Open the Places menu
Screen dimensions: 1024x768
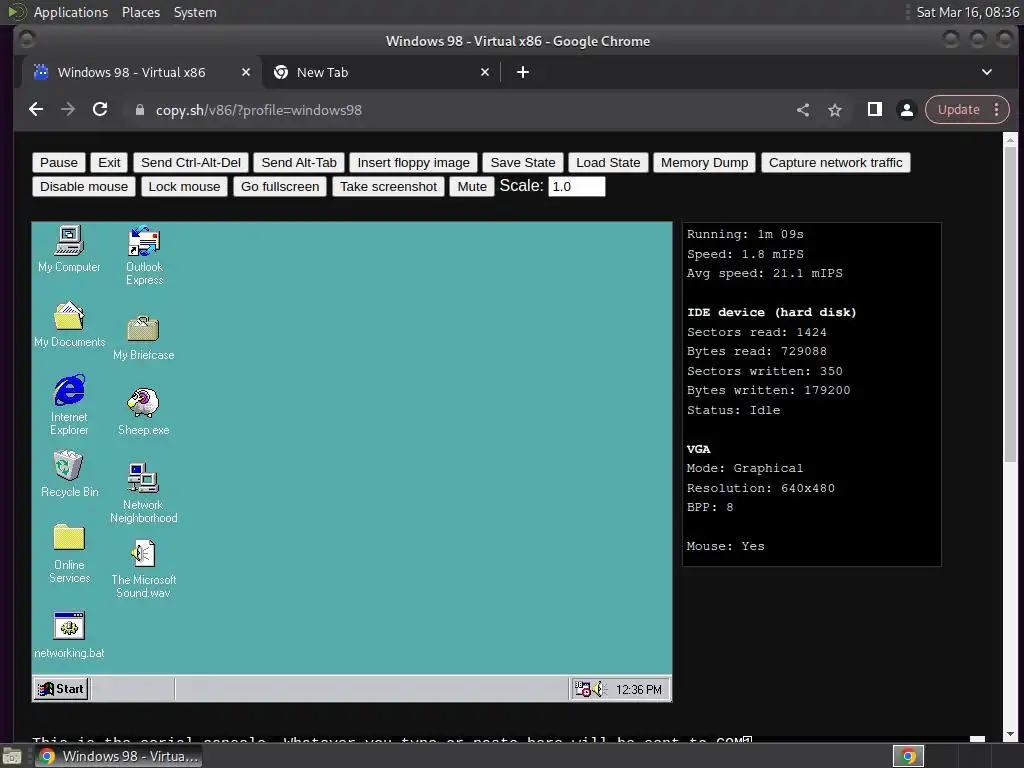point(141,12)
